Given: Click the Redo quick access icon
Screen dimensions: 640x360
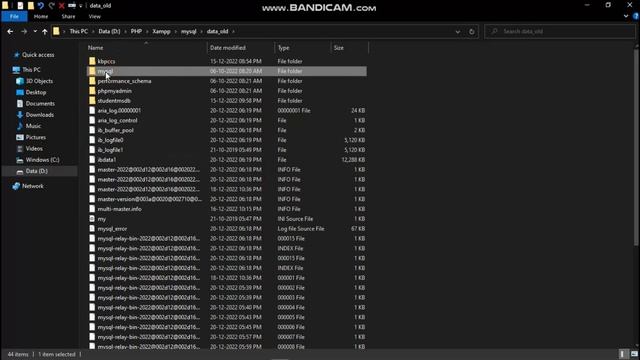Looking at the screenshot, I should [51, 6].
